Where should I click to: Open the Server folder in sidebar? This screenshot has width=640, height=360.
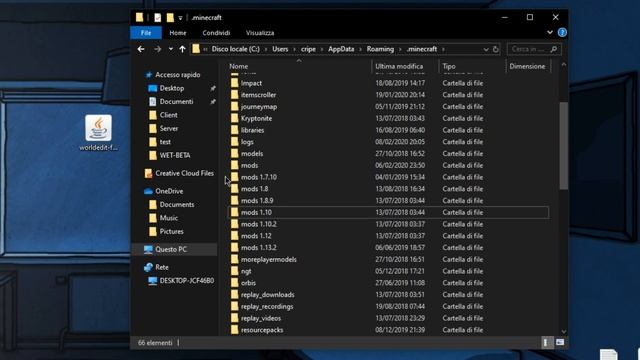tap(169, 129)
